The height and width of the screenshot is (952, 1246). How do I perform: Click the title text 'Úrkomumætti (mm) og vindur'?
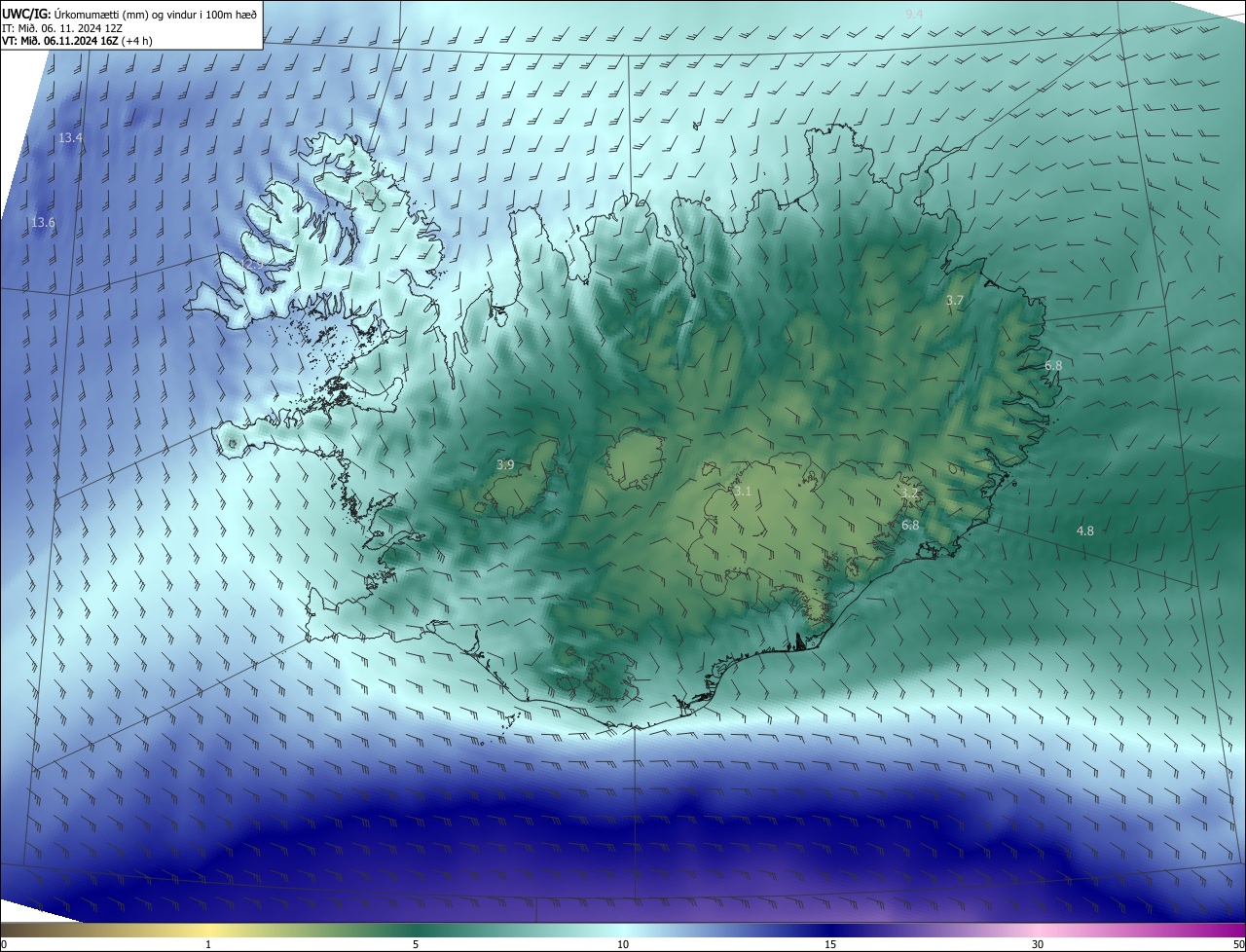pos(127,14)
